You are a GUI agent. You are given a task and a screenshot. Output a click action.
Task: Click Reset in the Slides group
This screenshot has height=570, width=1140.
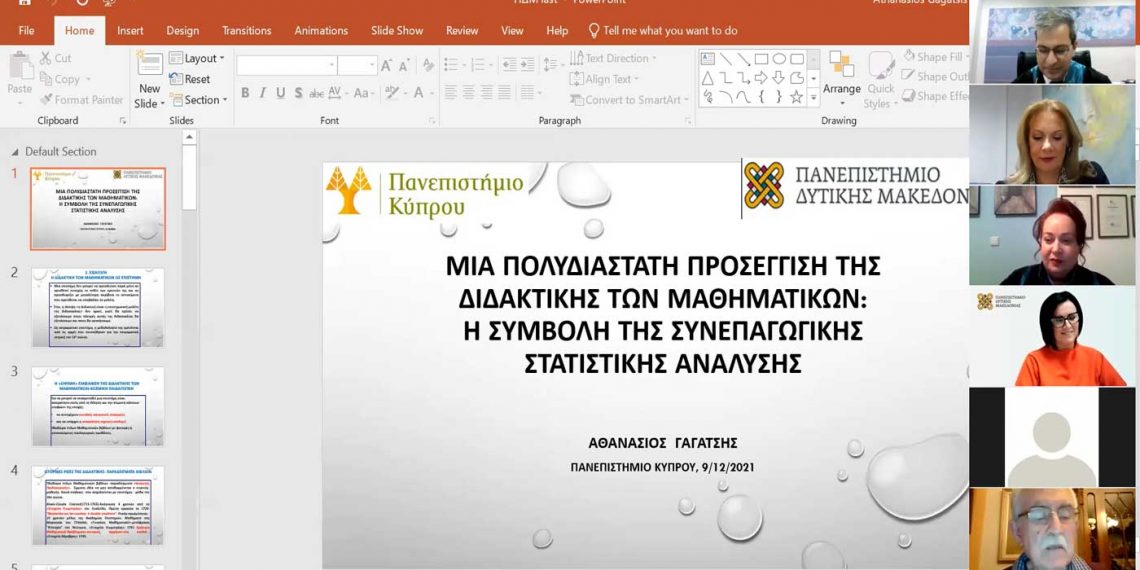click(x=189, y=79)
